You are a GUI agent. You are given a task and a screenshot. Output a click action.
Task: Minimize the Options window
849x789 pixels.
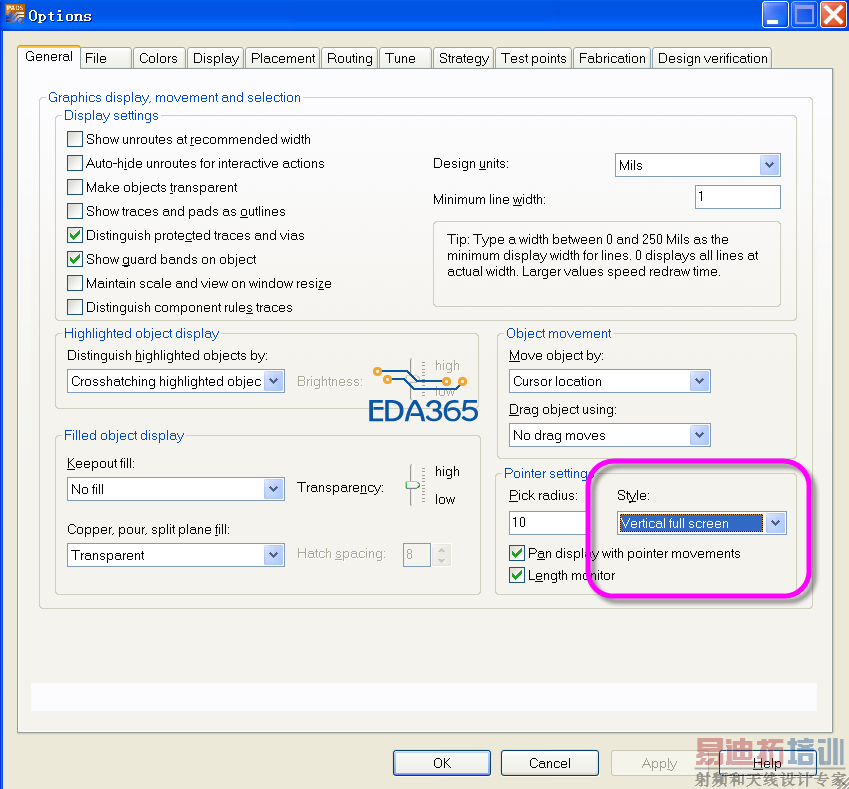[775, 15]
